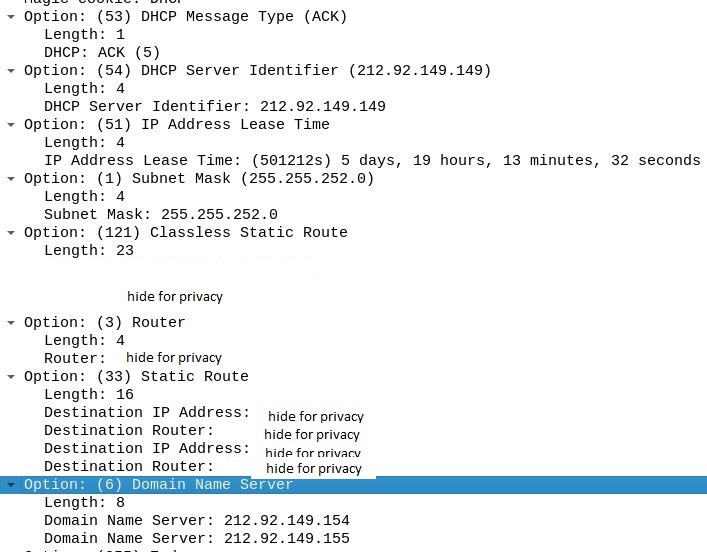Collapse the IP Address Lease Time option

tap(10, 125)
